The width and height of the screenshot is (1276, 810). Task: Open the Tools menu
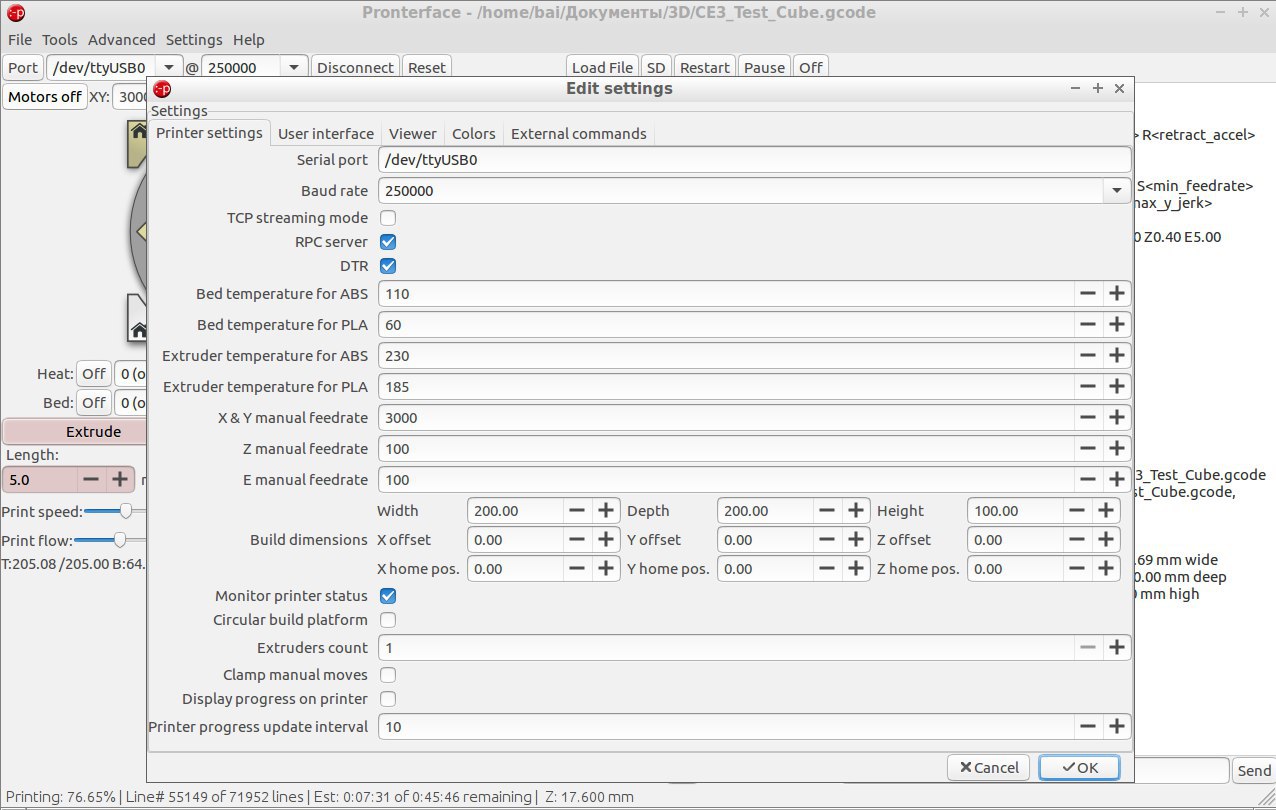(x=60, y=40)
